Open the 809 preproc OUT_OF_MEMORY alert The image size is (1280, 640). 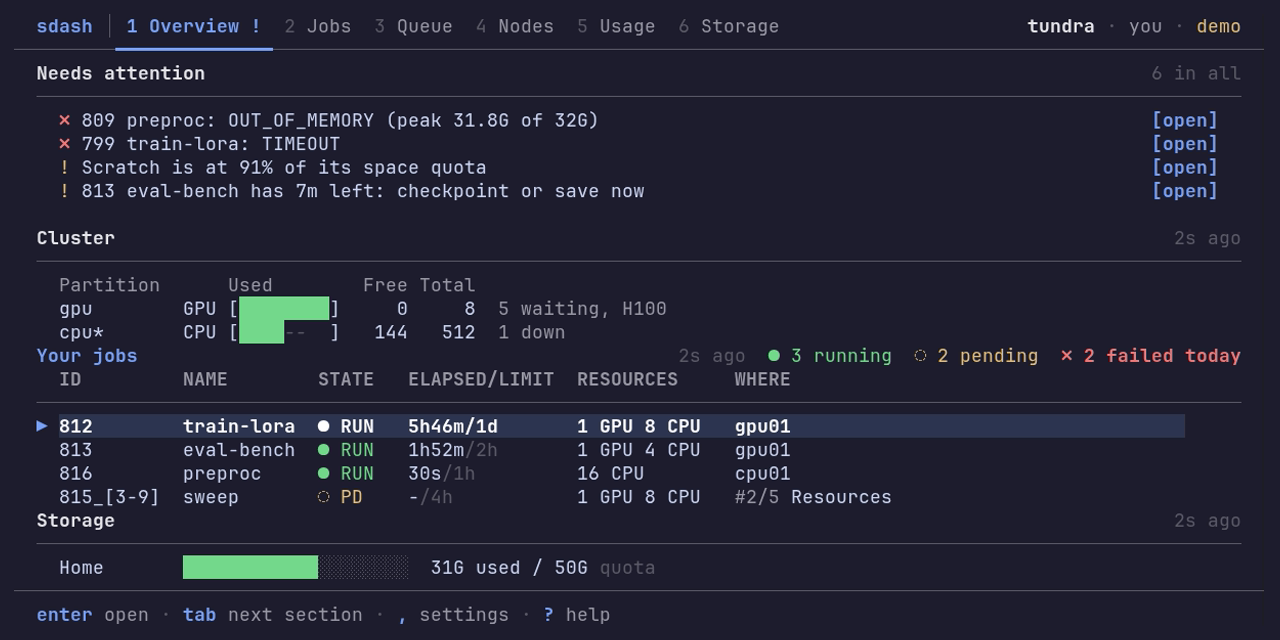point(1185,120)
